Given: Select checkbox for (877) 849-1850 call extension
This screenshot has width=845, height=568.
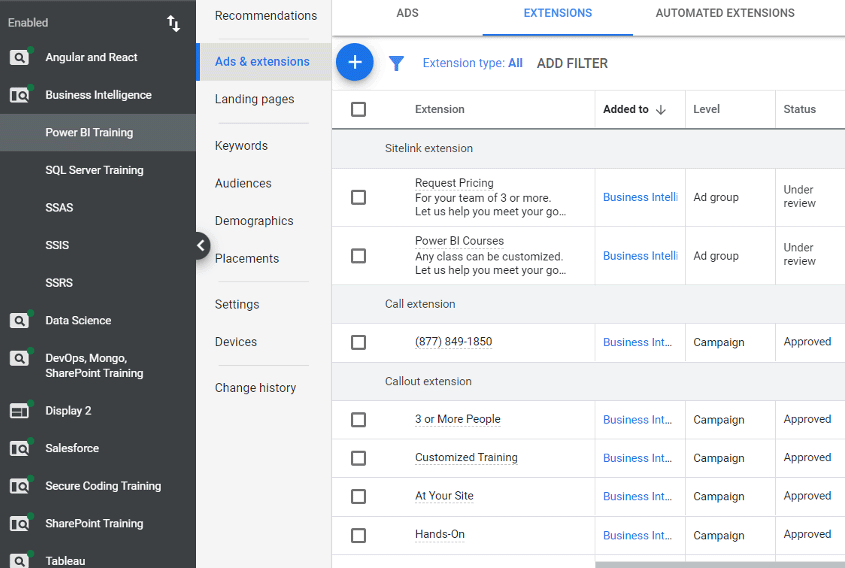Looking at the screenshot, I should 358,342.
